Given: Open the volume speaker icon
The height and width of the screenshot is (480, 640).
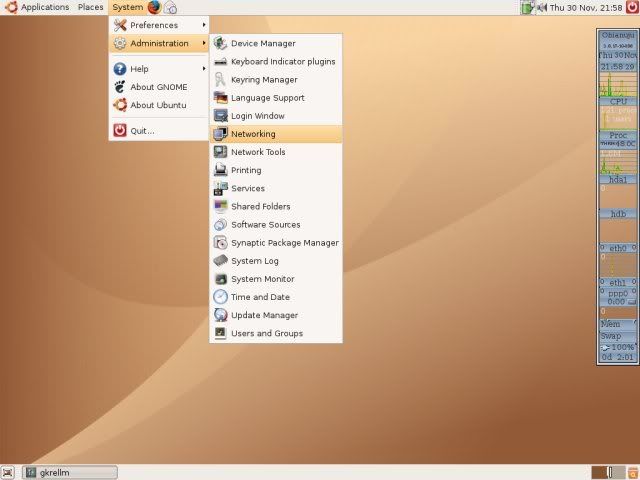Looking at the screenshot, I should click(542, 7).
